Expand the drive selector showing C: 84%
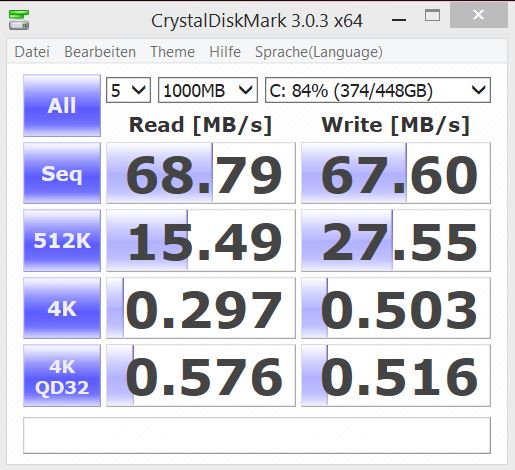 [378, 90]
